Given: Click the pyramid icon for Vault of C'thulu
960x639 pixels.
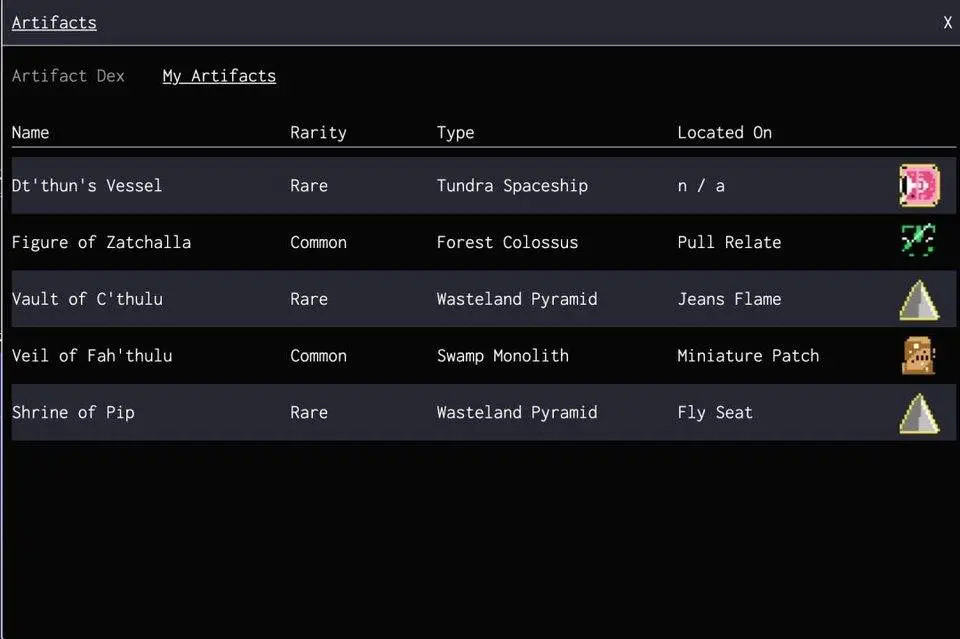Looking at the screenshot, I should (x=918, y=299).
